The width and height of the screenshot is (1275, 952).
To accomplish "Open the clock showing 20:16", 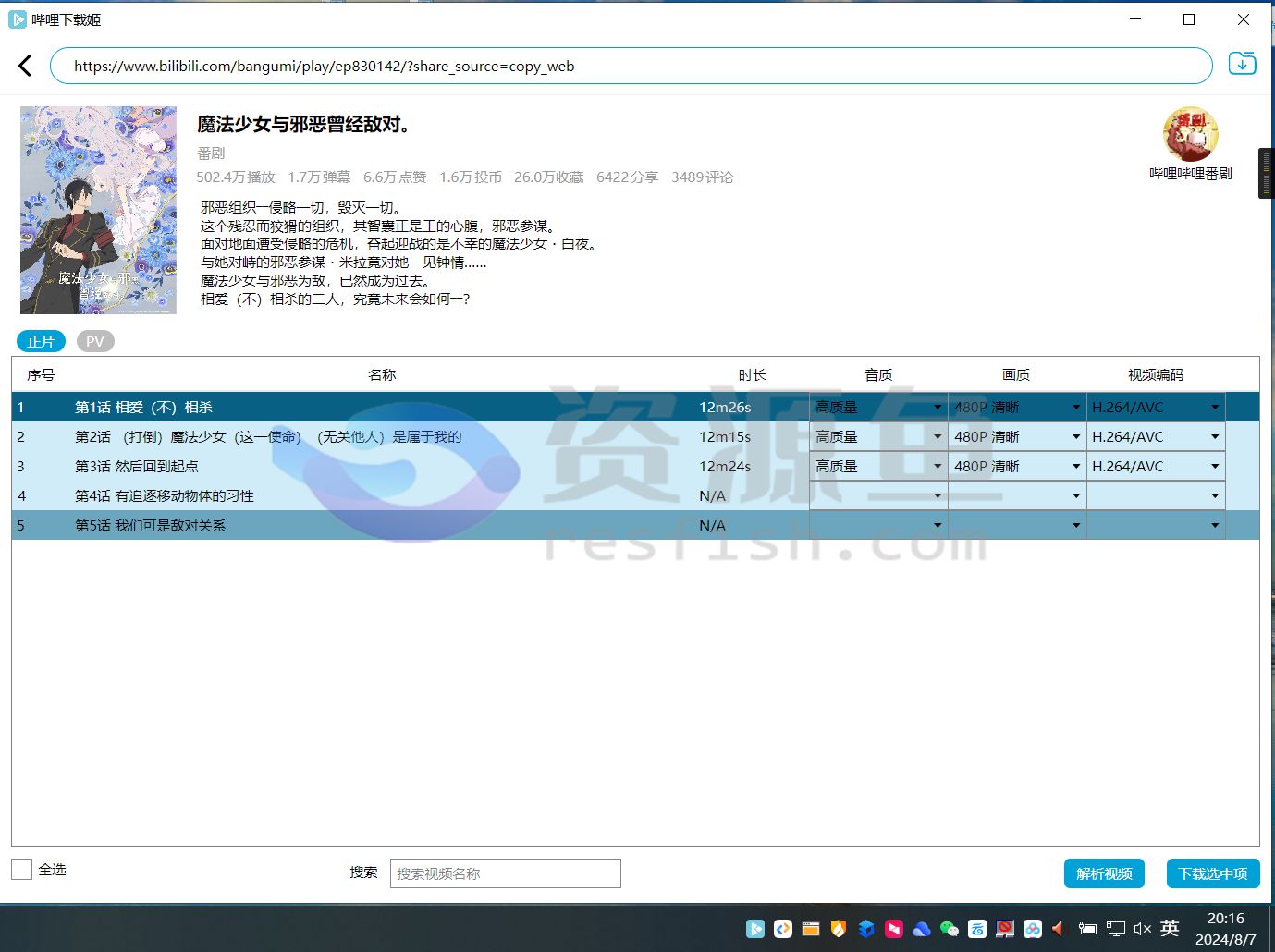I will click(1225, 918).
